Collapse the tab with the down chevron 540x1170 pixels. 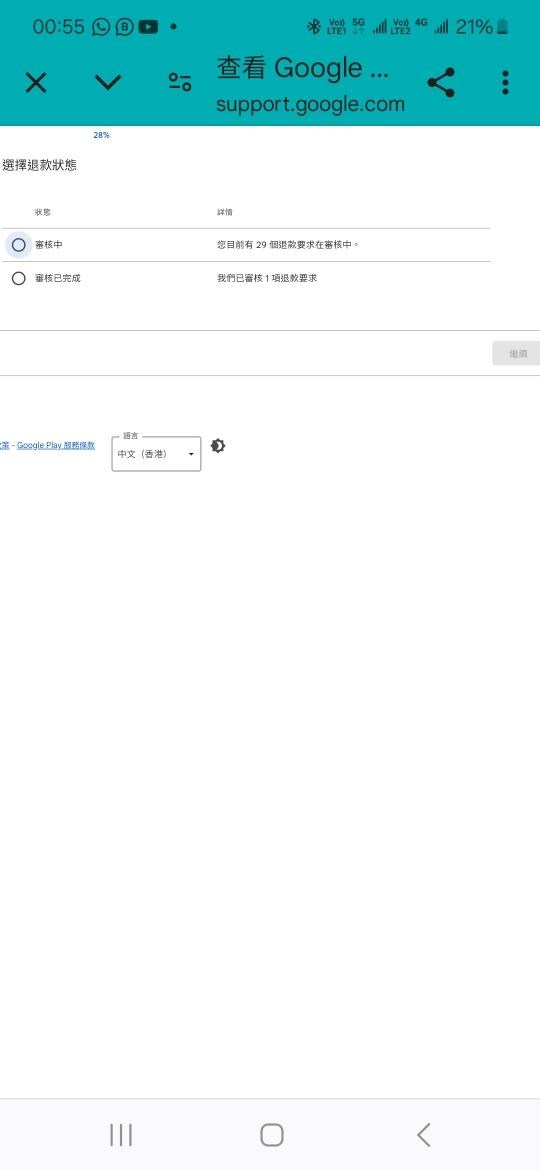click(x=108, y=82)
